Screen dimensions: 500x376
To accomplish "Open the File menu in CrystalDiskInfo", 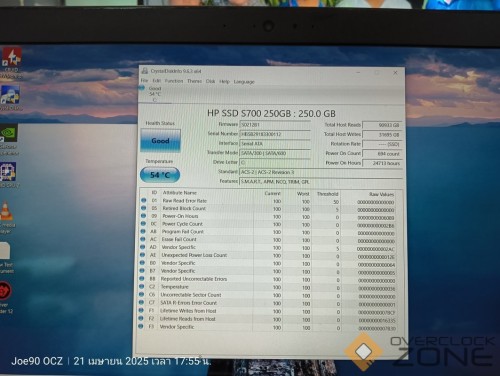I will pyautogui.click(x=144, y=81).
